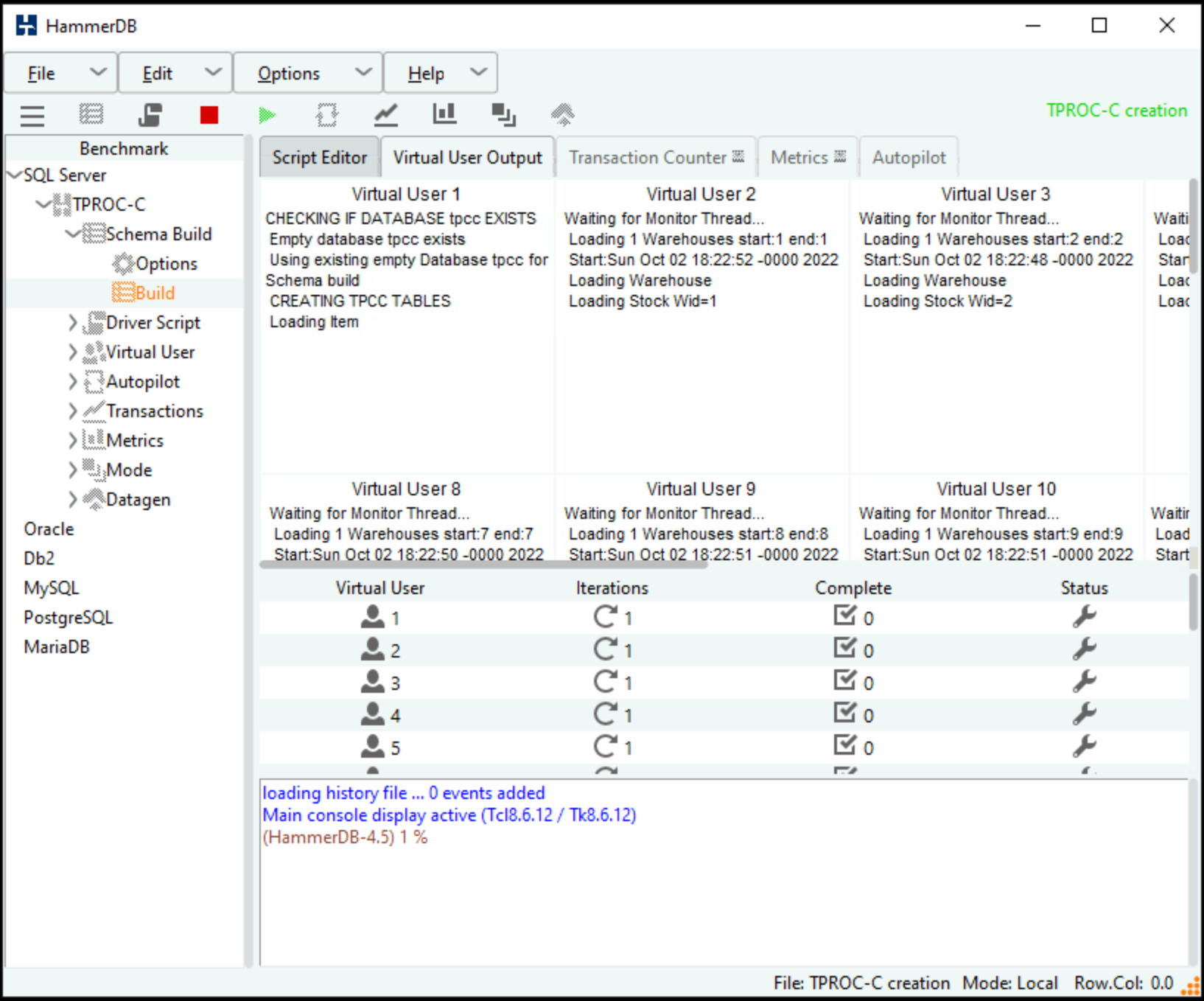Viewport: 1204px width, 1001px height.
Task: Select PostgreSQL in the benchmark list
Action: coord(68,618)
